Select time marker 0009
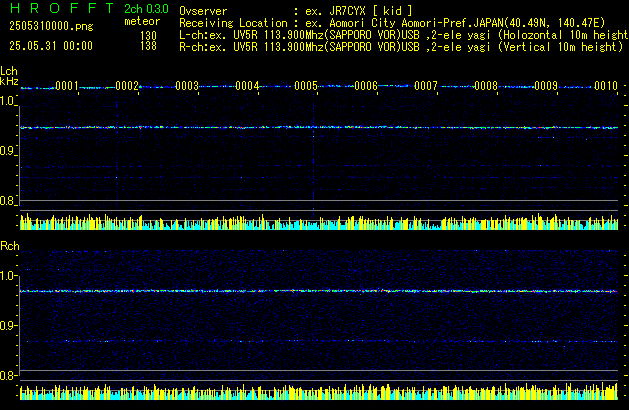Screen dimensions: 629x410 coord(546,86)
